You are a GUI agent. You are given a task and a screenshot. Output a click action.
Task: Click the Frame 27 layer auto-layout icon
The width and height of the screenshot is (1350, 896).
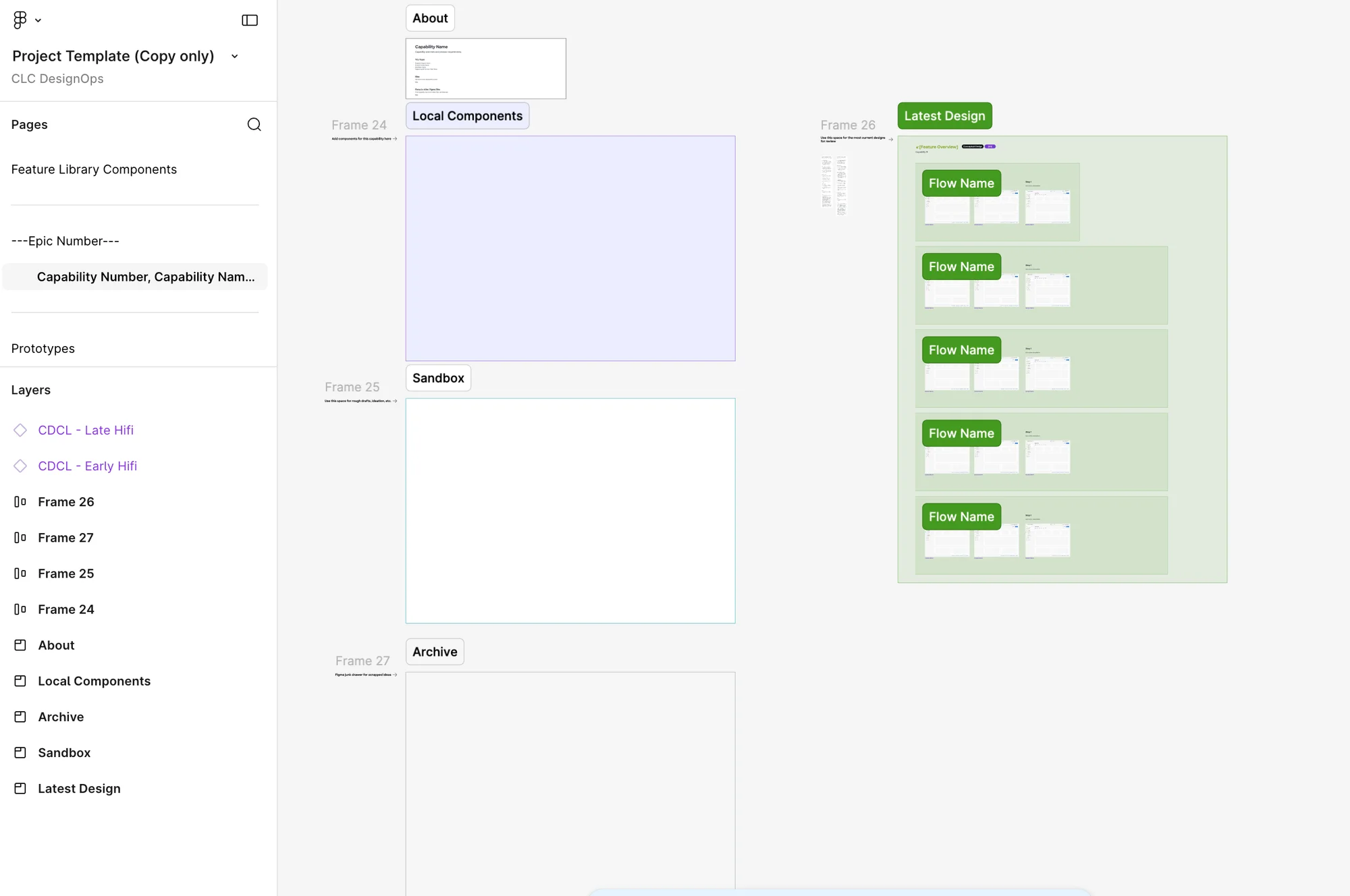20,538
